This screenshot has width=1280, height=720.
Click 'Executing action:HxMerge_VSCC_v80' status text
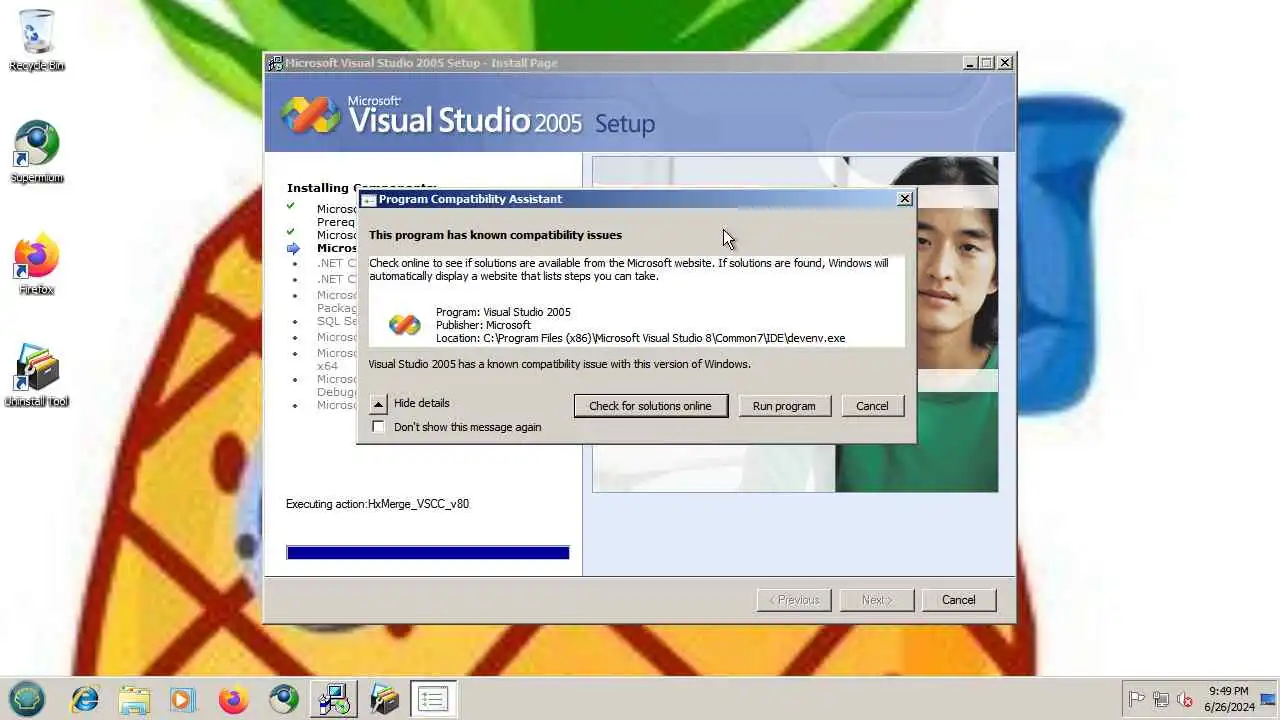click(377, 504)
